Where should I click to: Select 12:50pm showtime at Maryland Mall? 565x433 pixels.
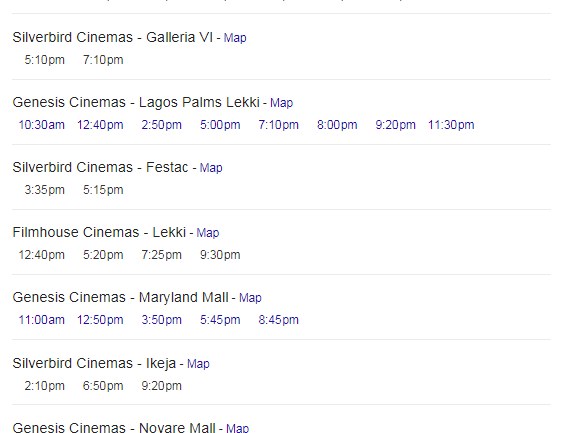coord(100,320)
